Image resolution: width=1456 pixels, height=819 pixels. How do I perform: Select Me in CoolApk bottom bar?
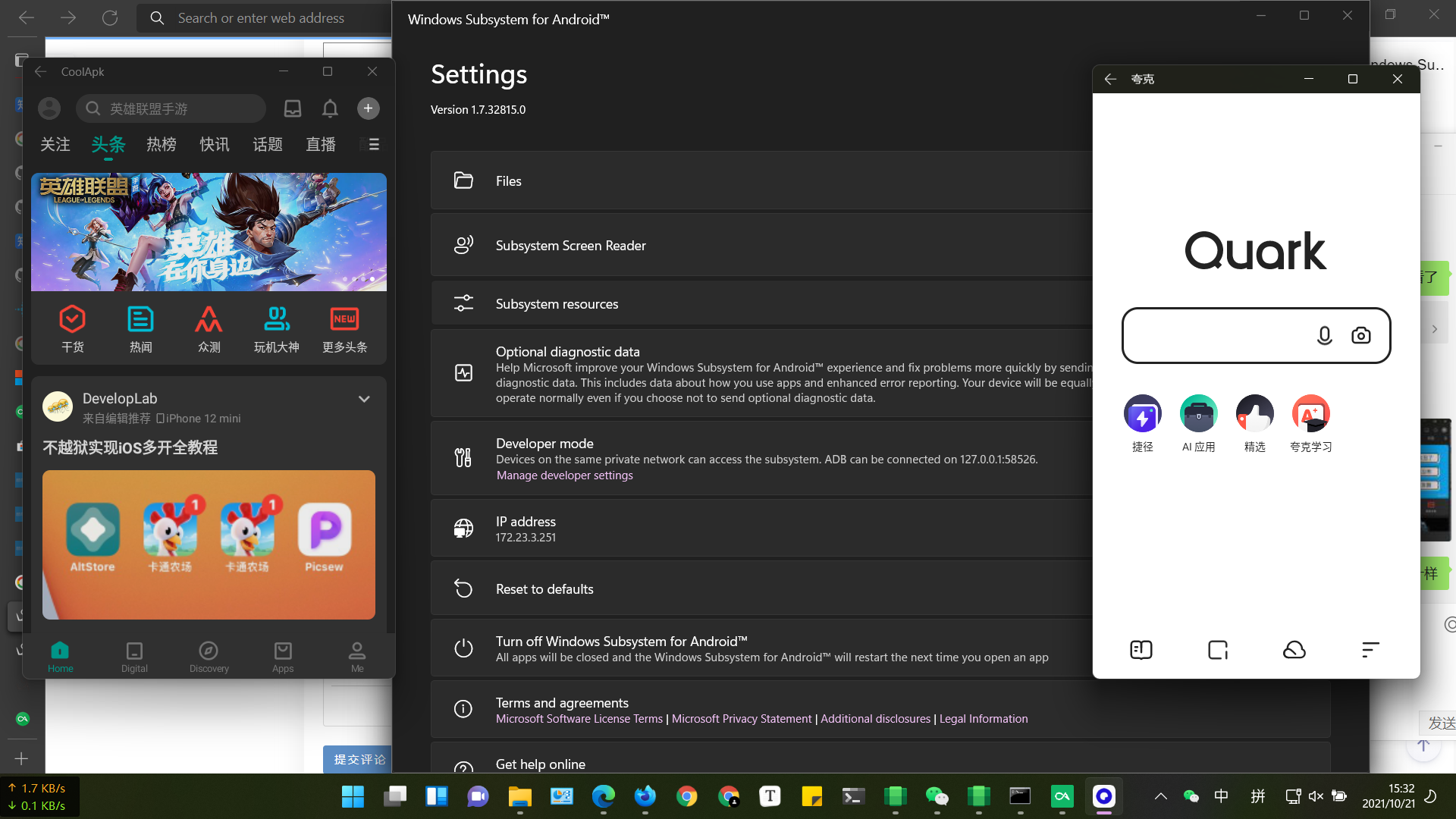tap(357, 657)
